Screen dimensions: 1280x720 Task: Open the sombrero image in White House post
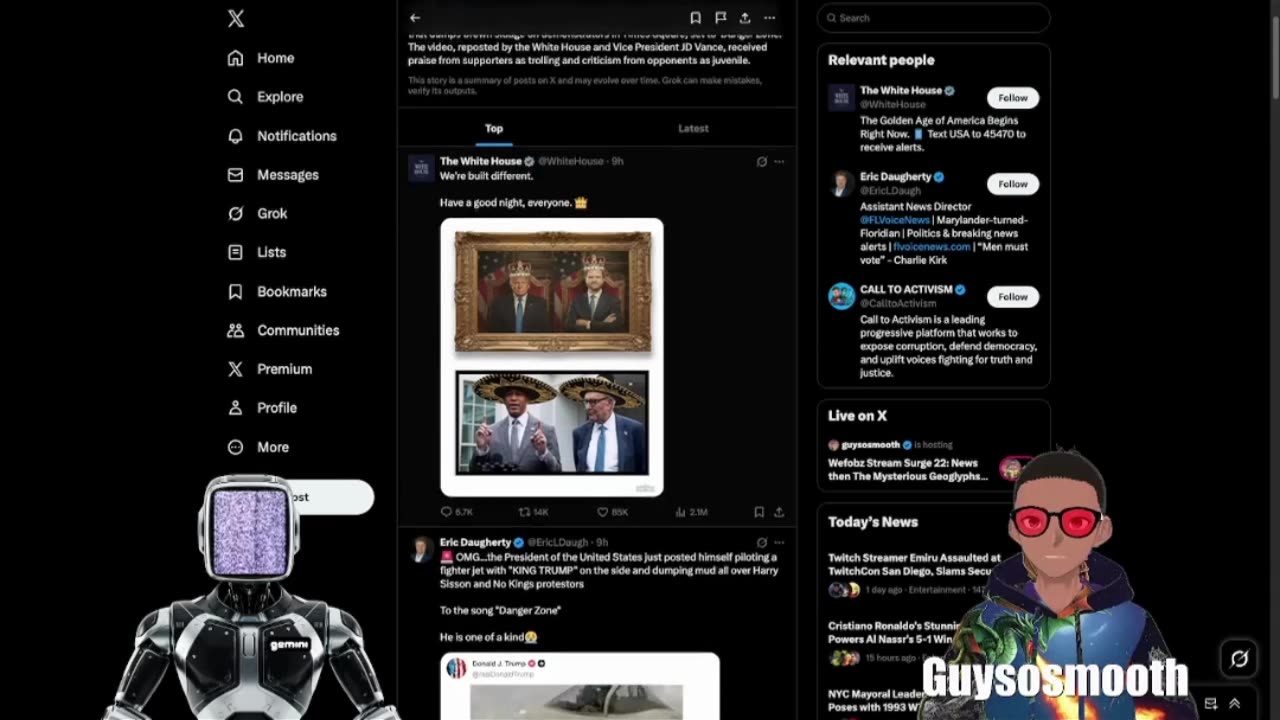tap(552, 422)
